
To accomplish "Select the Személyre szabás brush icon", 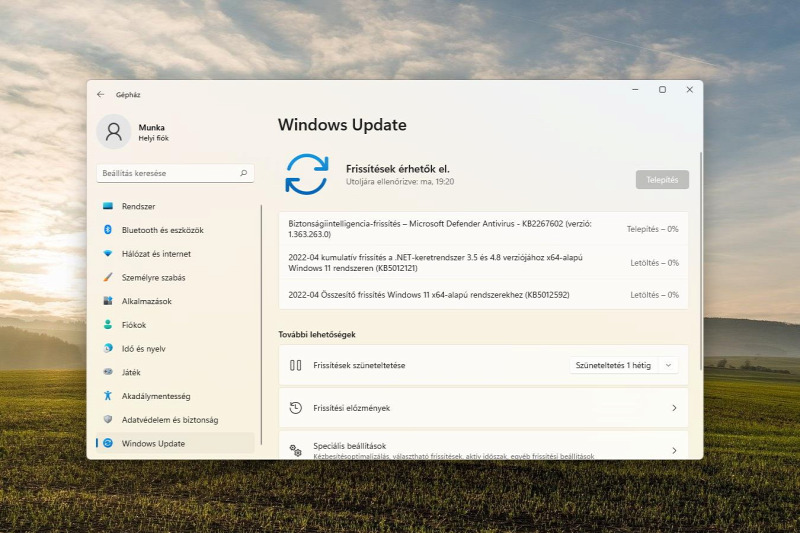I will pos(108,277).
